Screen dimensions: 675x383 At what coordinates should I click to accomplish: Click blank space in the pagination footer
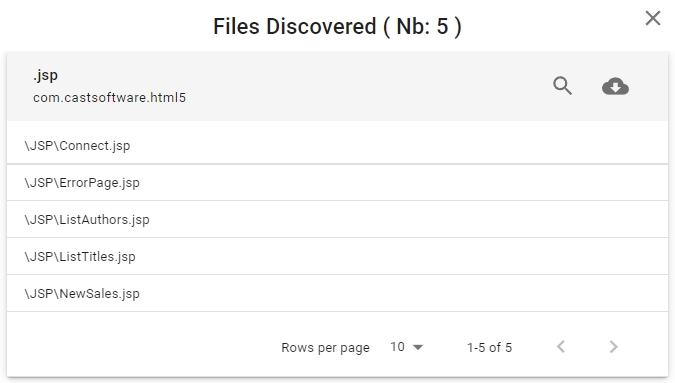point(142,347)
